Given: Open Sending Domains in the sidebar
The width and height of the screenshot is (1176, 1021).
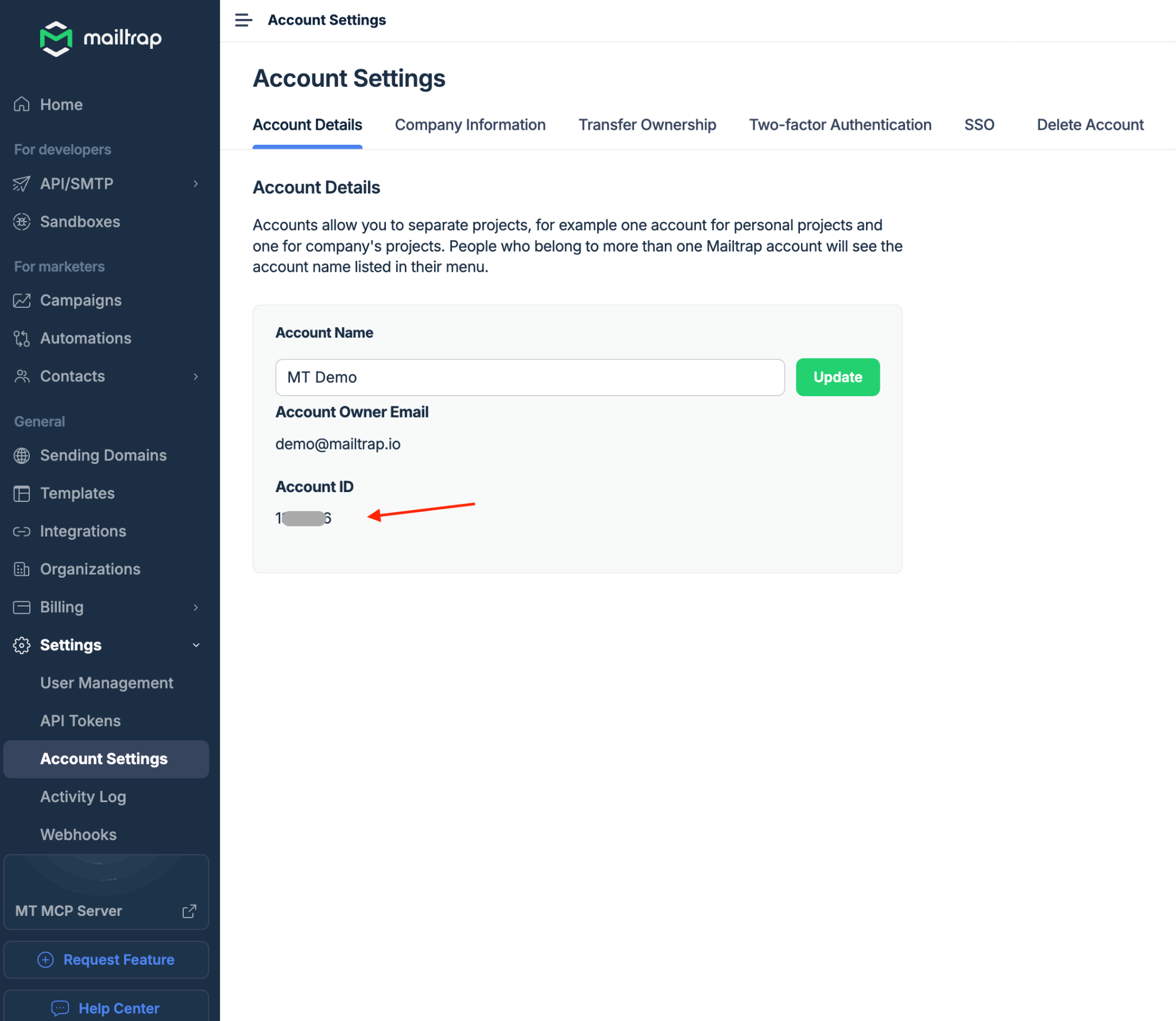Looking at the screenshot, I should pyautogui.click(x=103, y=455).
